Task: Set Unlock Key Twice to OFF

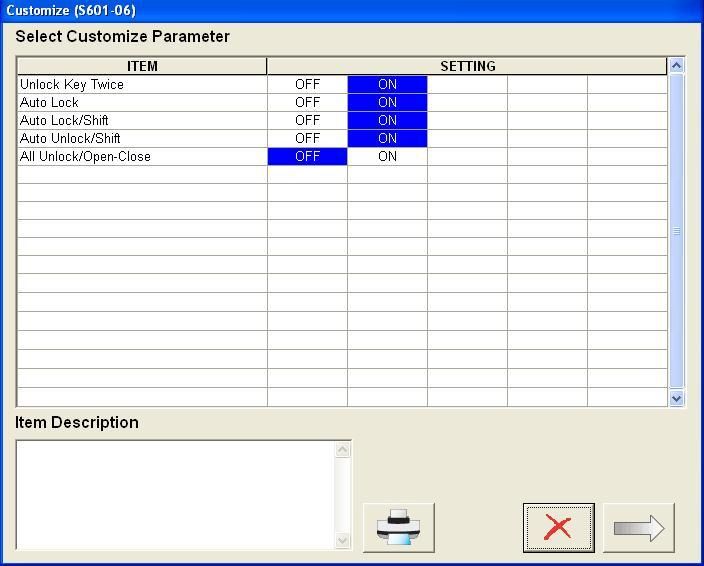Action: coord(307,85)
